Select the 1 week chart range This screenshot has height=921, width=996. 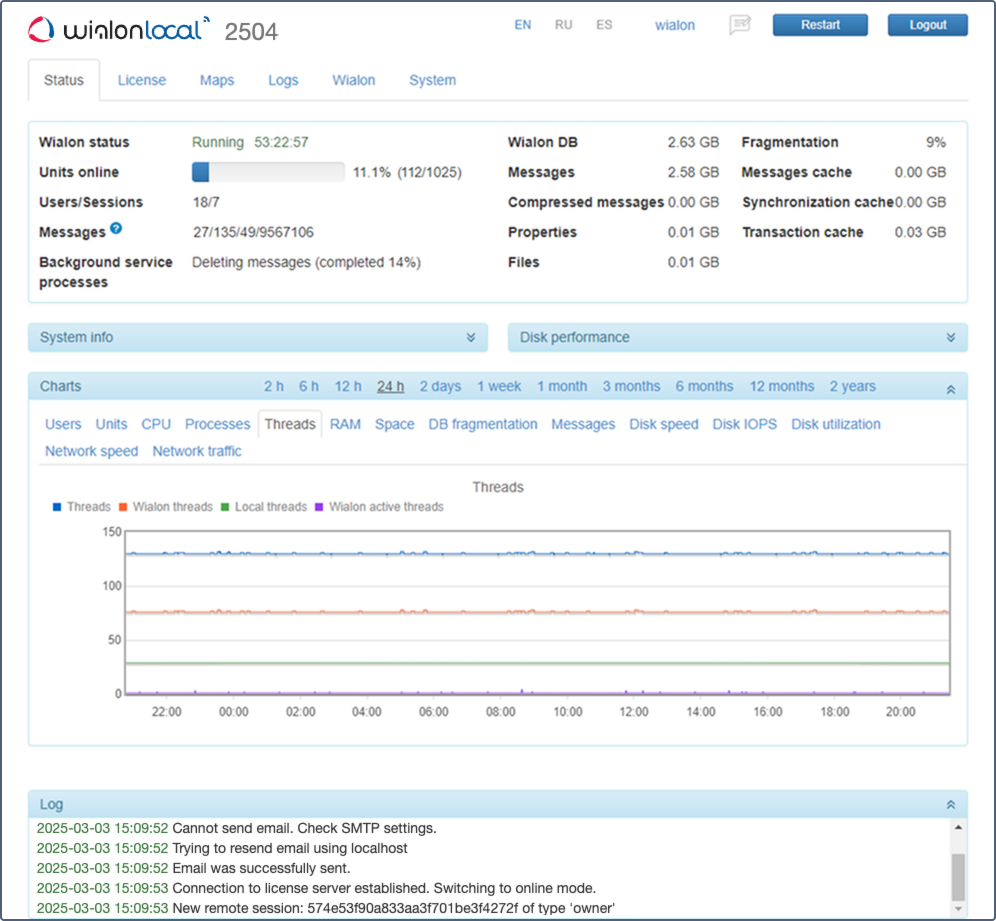pos(499,387)
